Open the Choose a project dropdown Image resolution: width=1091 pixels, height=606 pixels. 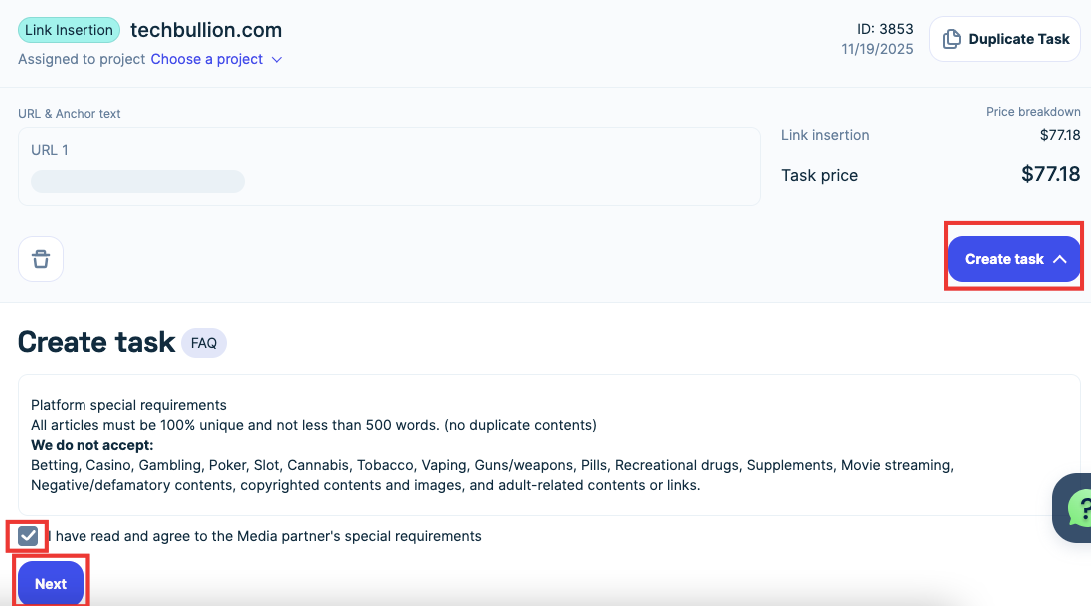pos(207,59)
